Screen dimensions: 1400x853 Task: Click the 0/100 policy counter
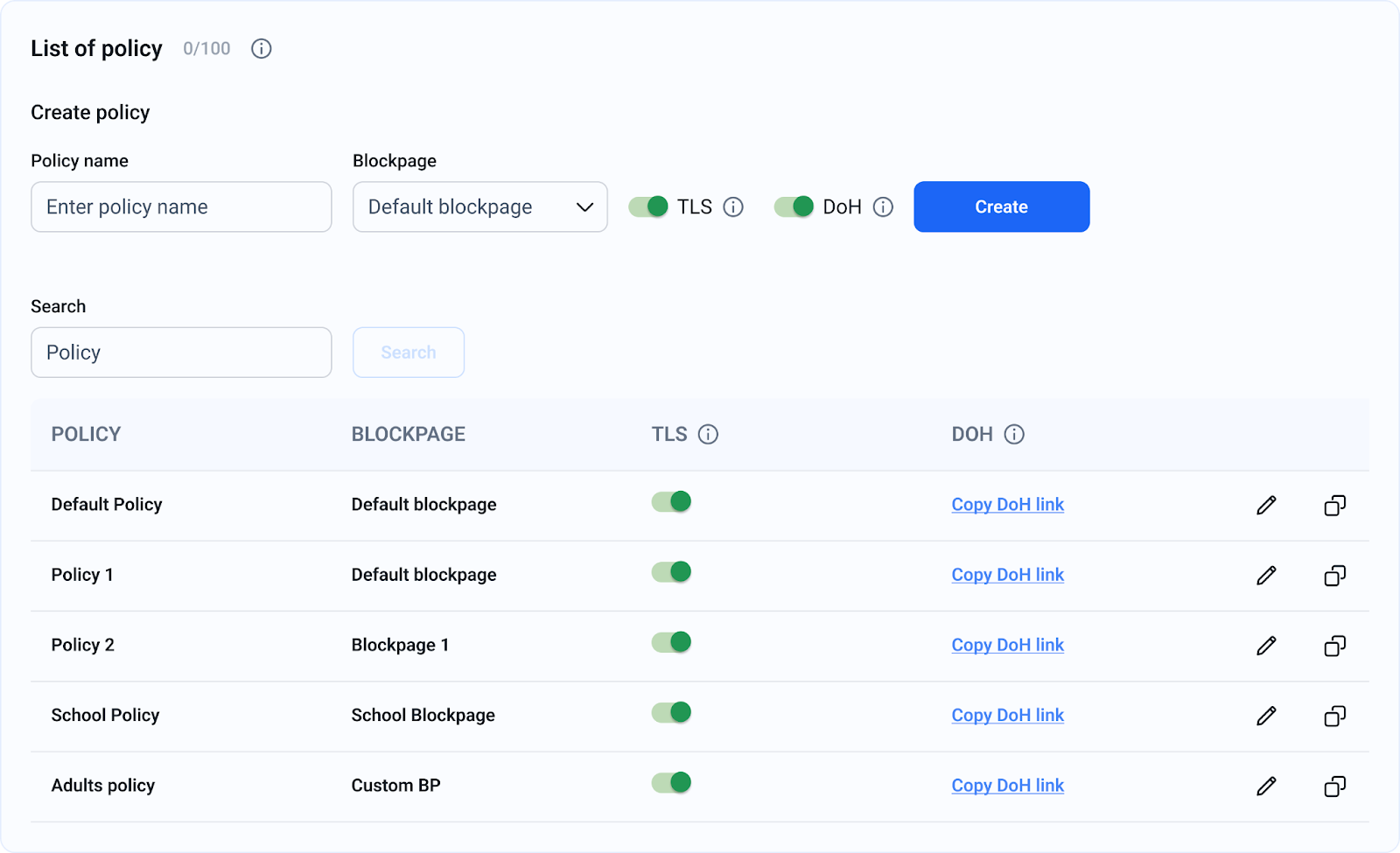point(206,49)
